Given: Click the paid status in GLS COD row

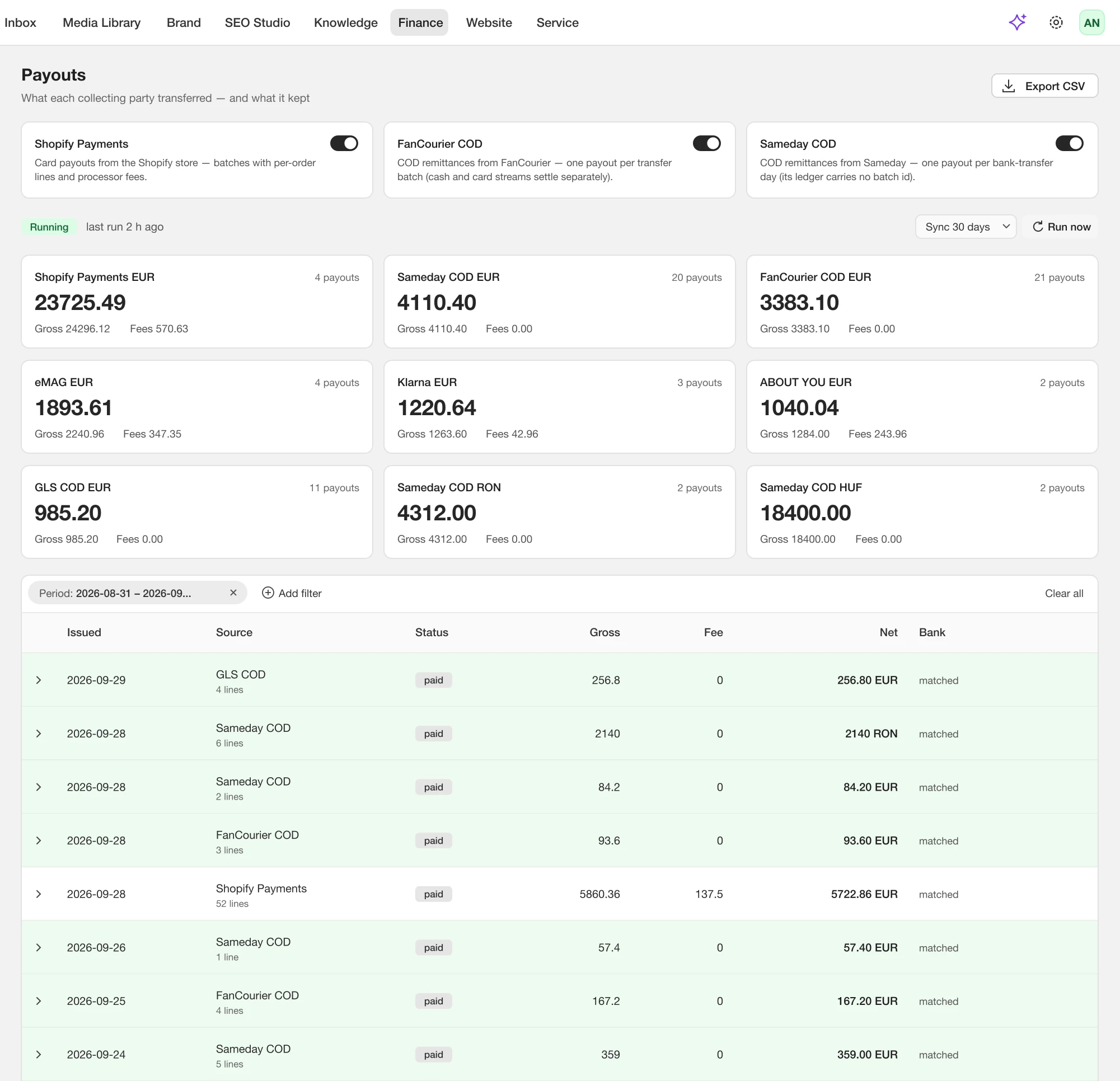Looking at the screenshot, I should pos(433,680).
